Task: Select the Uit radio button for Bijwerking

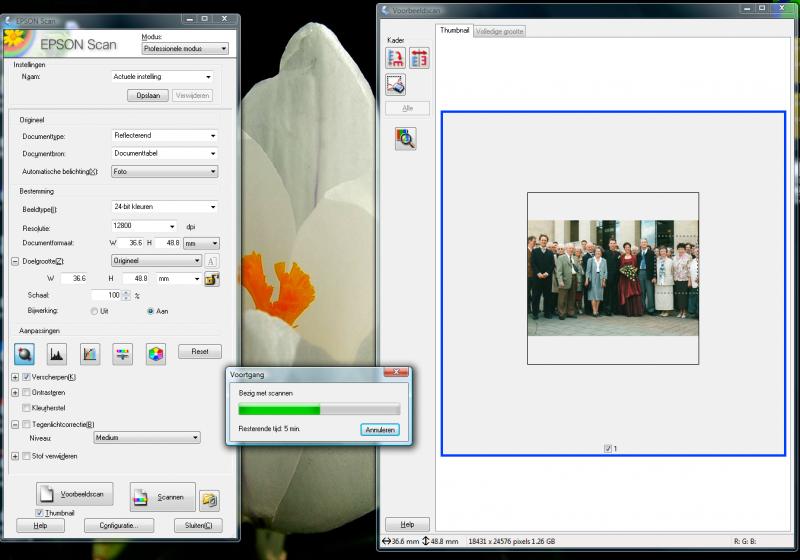Action: point(94,311)
